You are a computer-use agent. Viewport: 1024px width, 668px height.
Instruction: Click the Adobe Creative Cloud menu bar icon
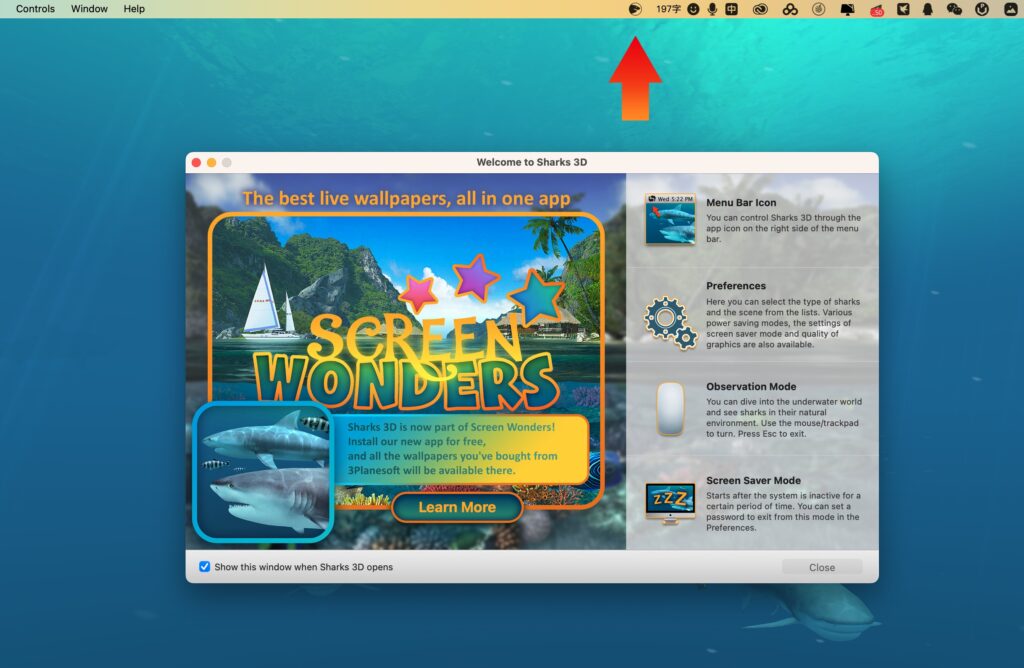tap(760, 9)
